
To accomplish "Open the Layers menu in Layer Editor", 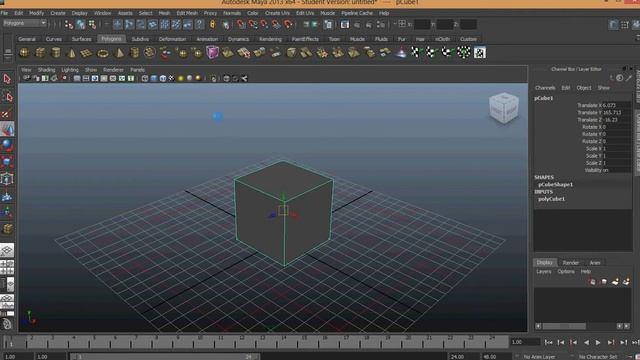I will click(544, 271).
